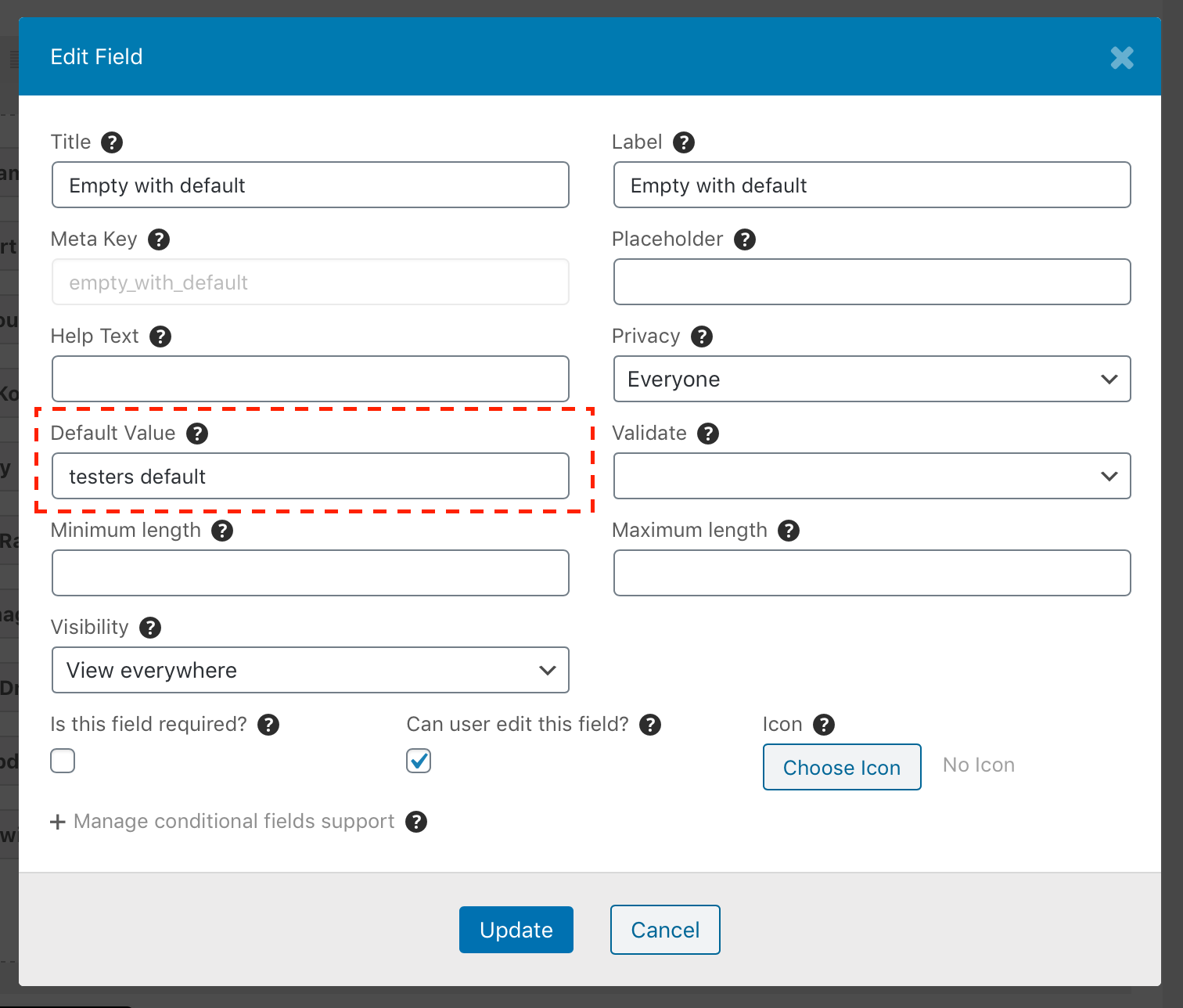Click the Default Value field with testers default

point(311,476)
